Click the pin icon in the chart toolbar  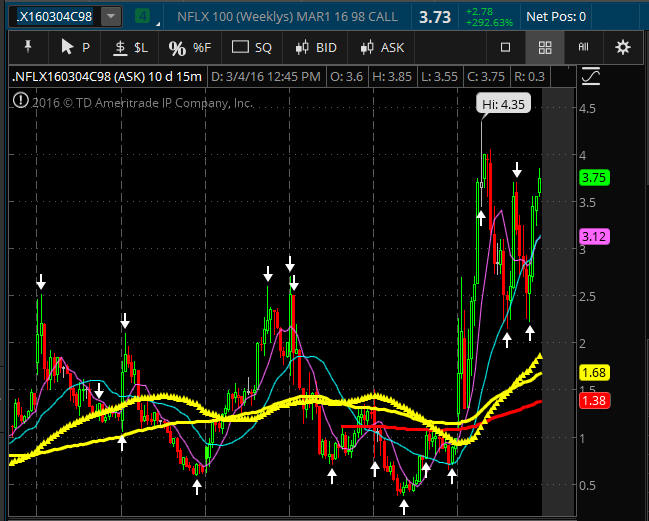[x=27, y=47]
